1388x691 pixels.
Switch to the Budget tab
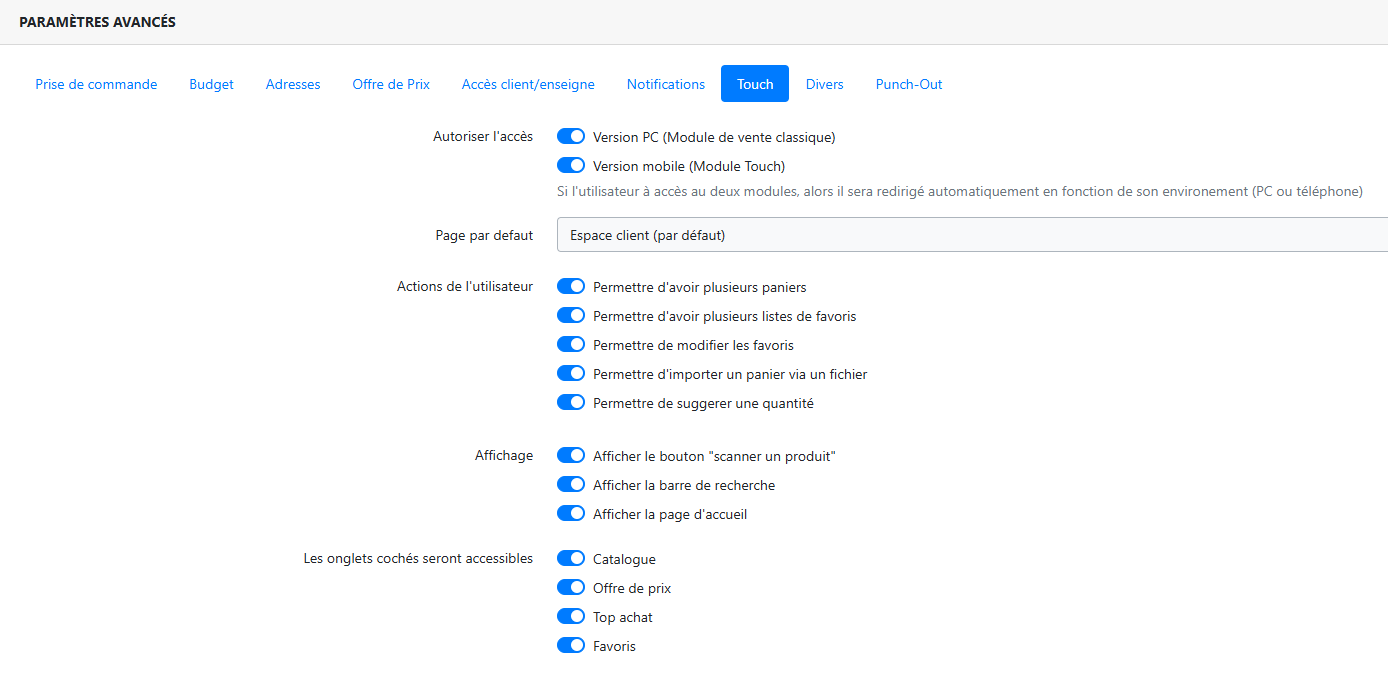[x=211, y=84]
